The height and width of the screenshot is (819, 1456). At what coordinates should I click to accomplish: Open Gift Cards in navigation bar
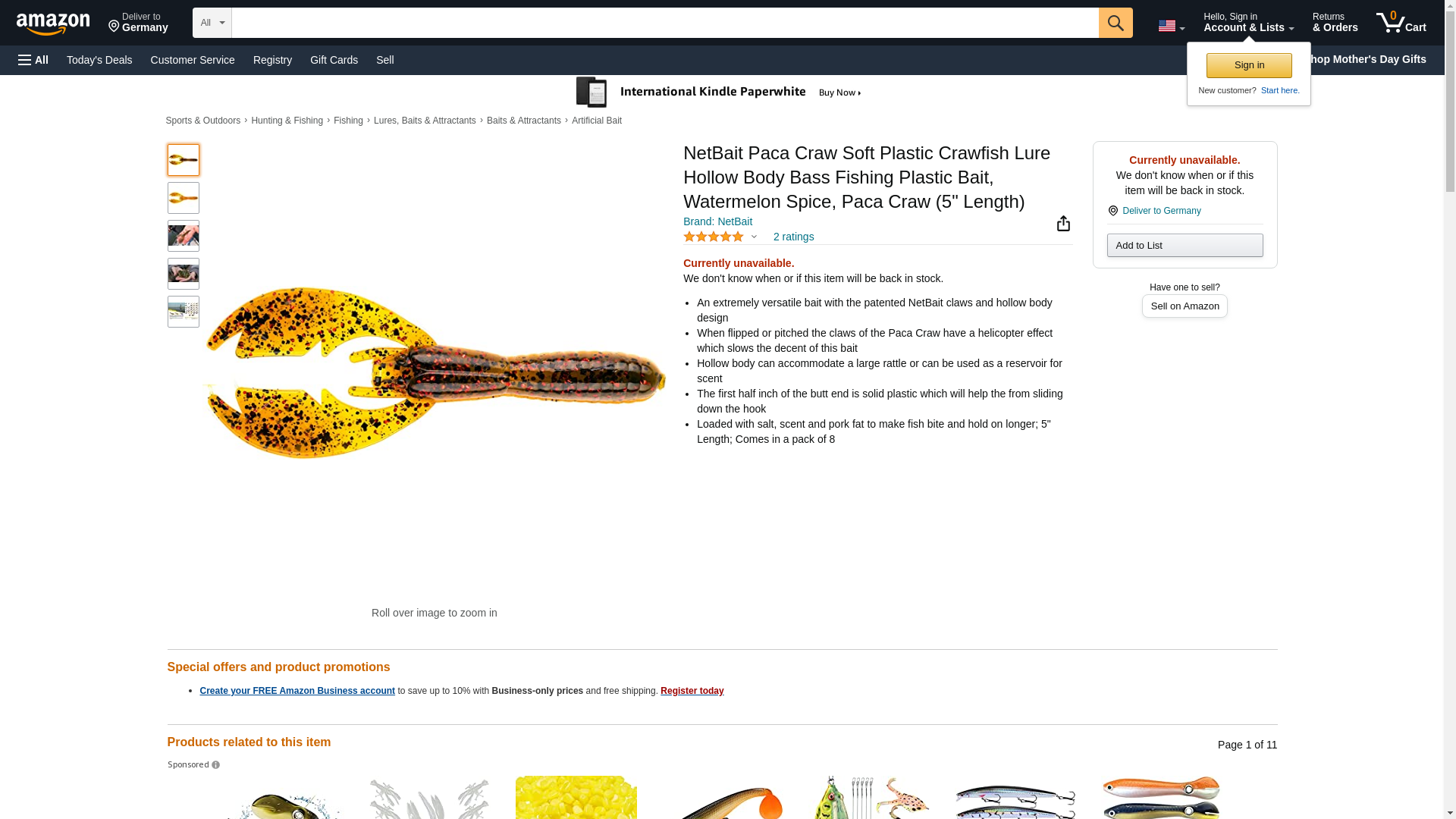(x=334, y=60)
